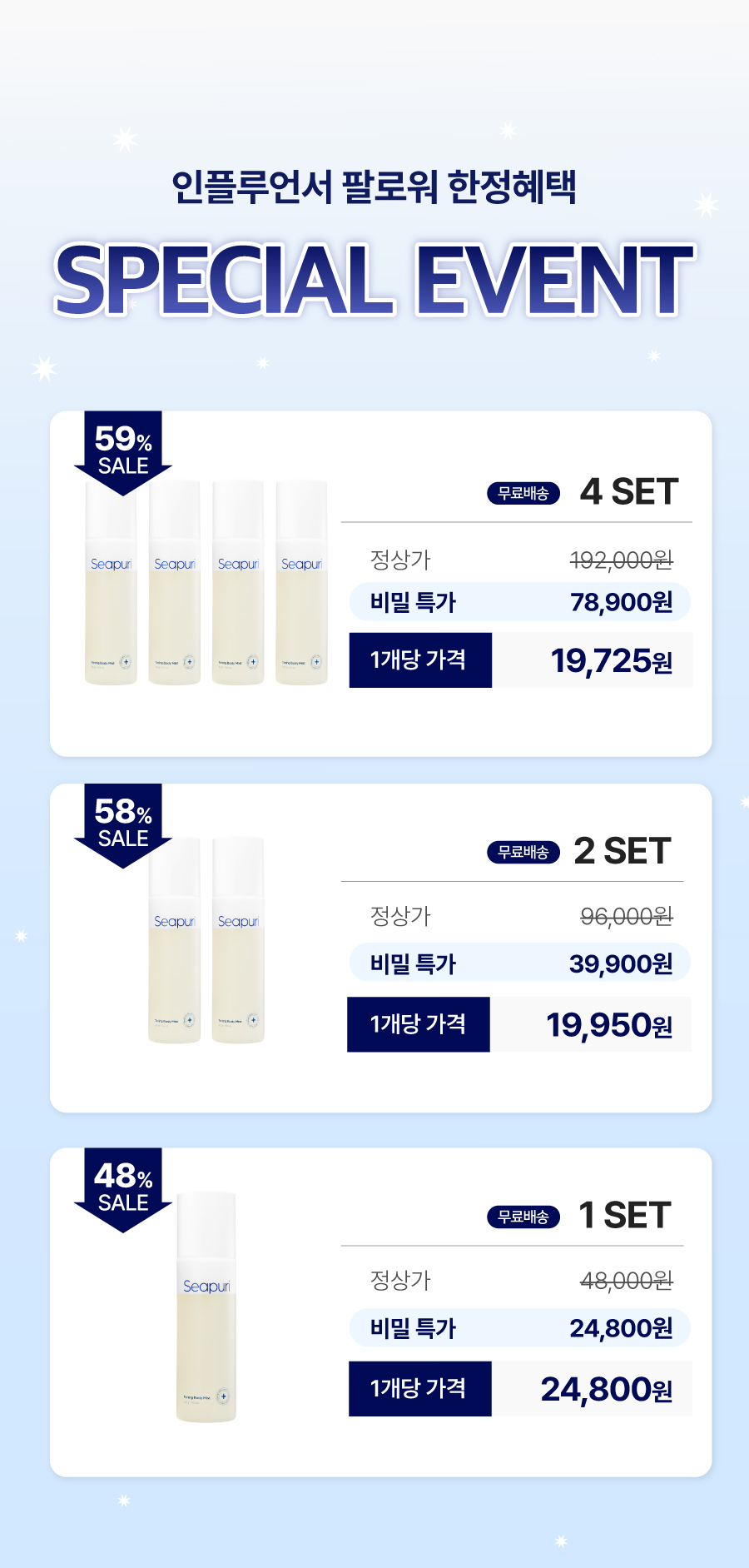Select the 무료배송 badge beside 2 SET
This screenshot has width=749, height=1568.
tap(523, 852)
